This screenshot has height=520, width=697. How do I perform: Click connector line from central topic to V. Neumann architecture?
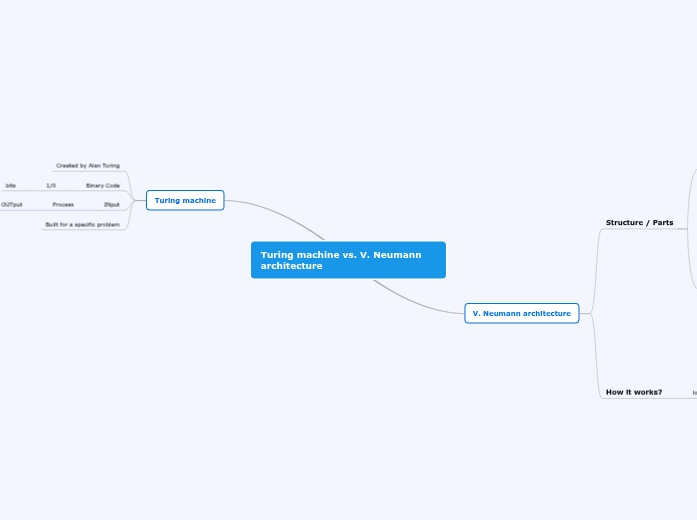pyautogui.click(x=415, y=301)
